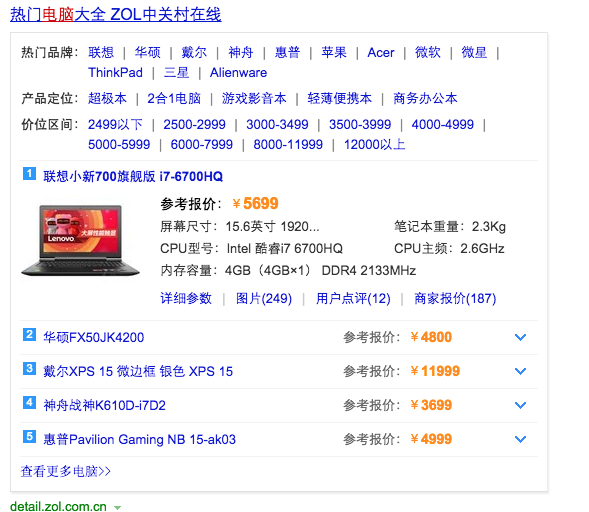
Task: Expand the 惠普Pavilion Gaming entry chevron
Action: tap(520, 439)
